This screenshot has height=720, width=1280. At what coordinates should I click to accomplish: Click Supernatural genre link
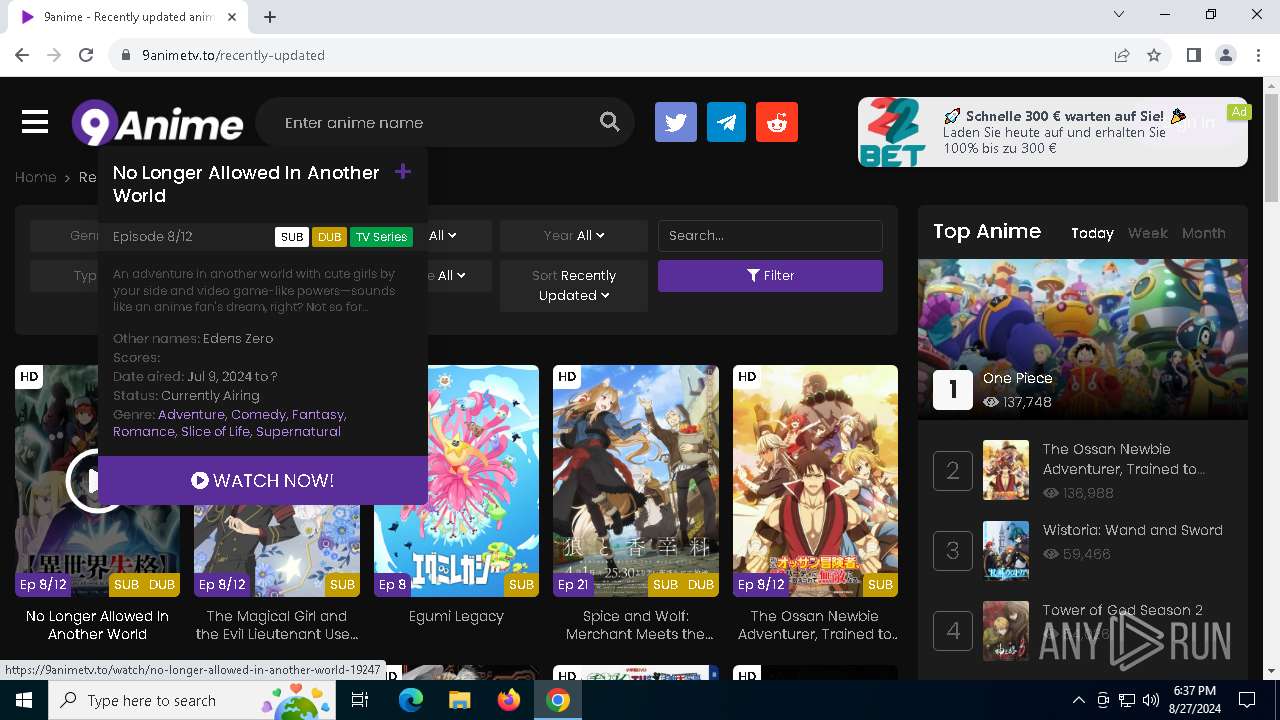[x=298, y=432]
